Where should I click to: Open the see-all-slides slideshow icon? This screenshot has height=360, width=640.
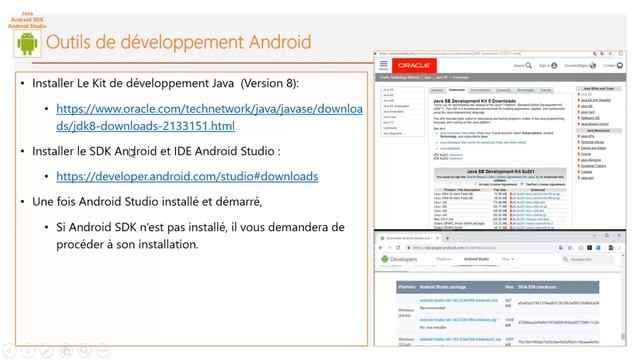click(x=66, y=350)
